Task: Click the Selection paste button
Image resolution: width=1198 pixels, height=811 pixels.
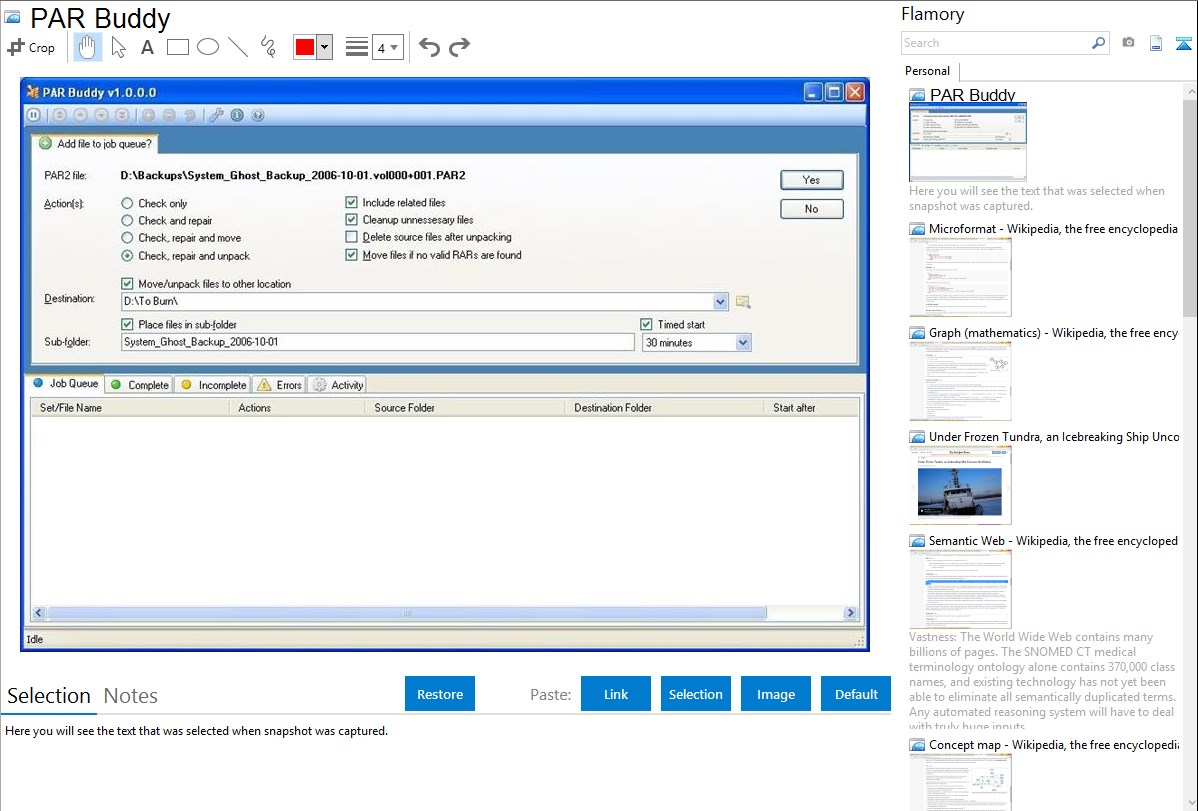Action: click(695, 694)
